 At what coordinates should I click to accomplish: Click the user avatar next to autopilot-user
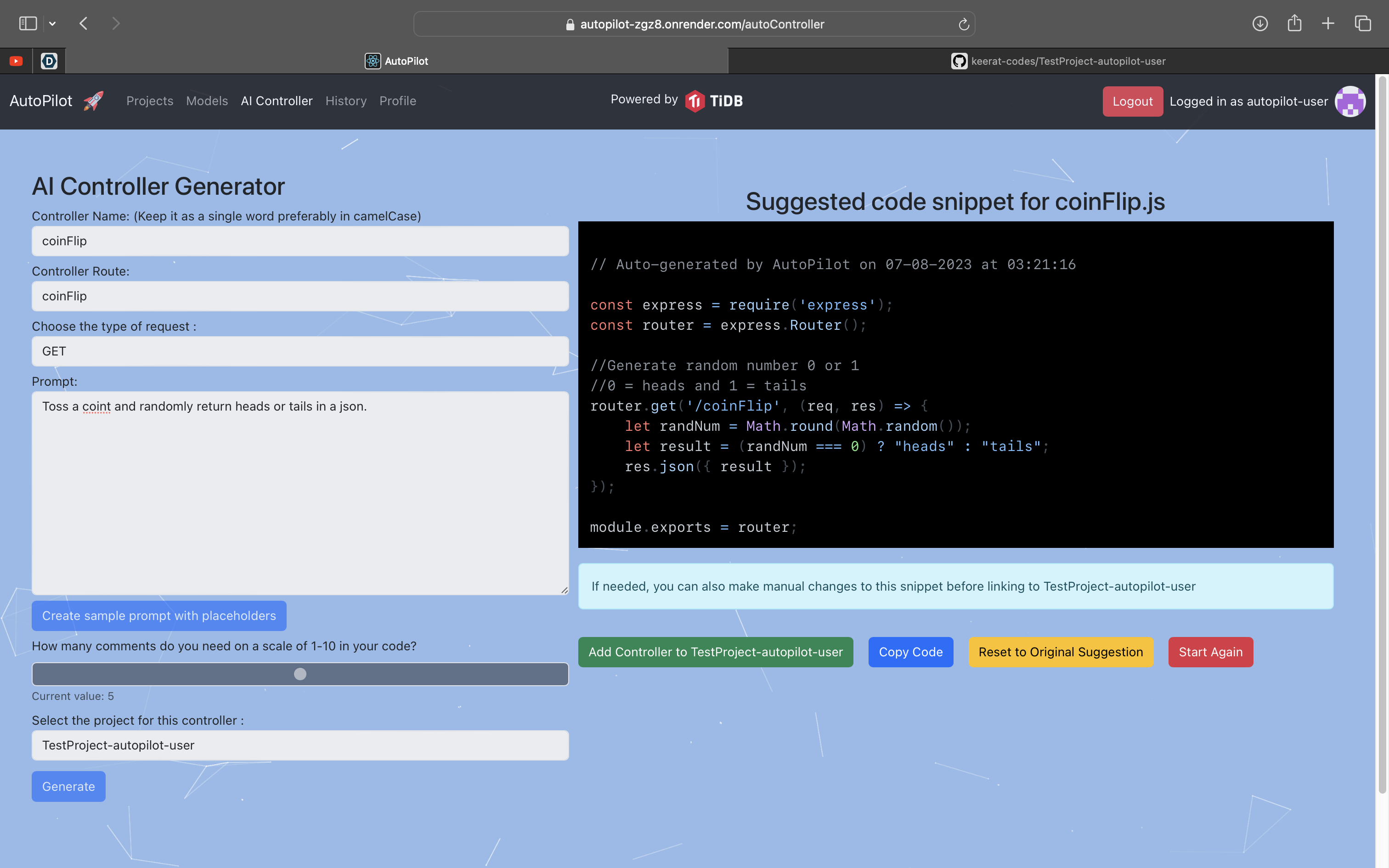pos(1350,101)
